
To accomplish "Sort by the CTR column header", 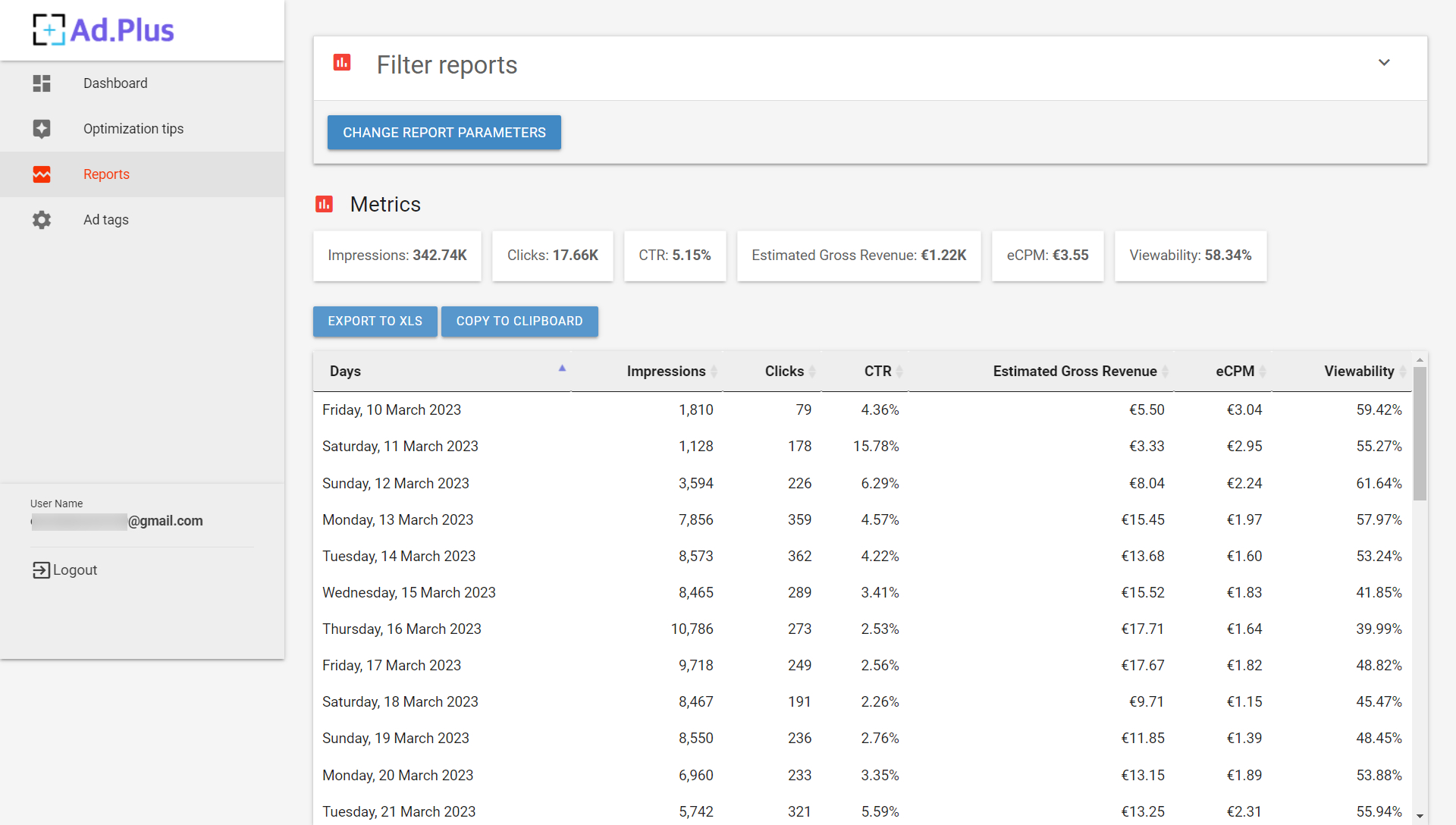I will [878, 371].
